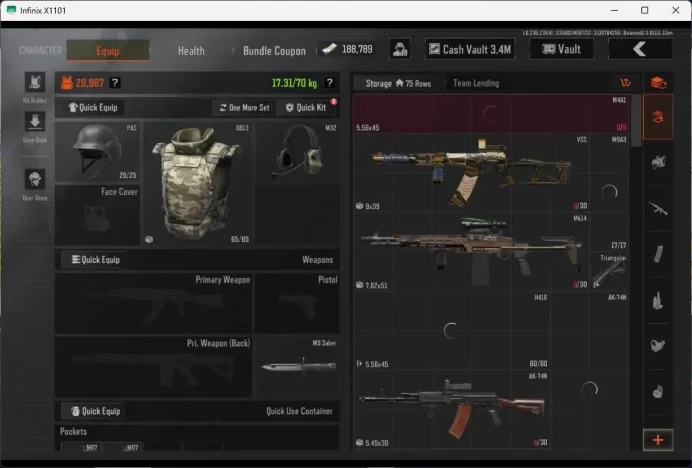692x468 pixels.
Task: Open the Gear Store icon
Action: 35,180
